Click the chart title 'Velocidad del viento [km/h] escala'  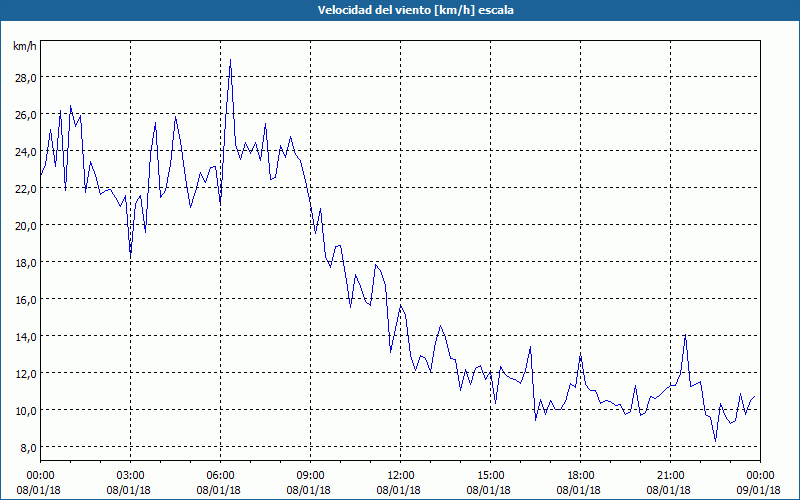tap(415, 10)
